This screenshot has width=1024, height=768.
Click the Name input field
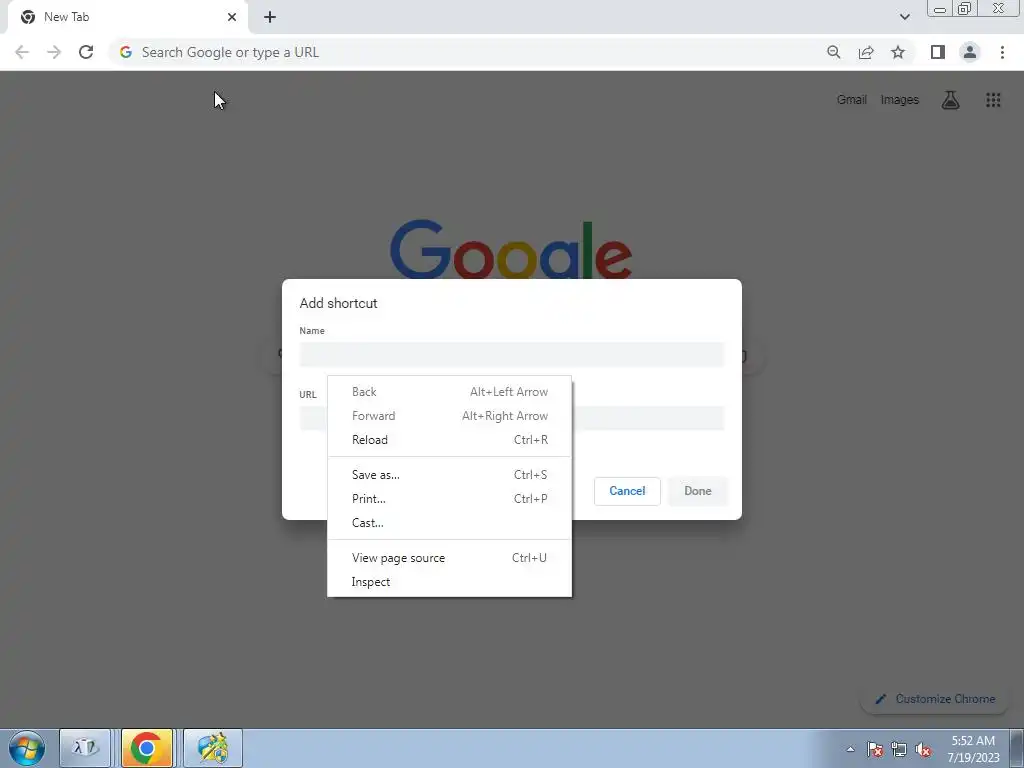[x=512, y=355]
